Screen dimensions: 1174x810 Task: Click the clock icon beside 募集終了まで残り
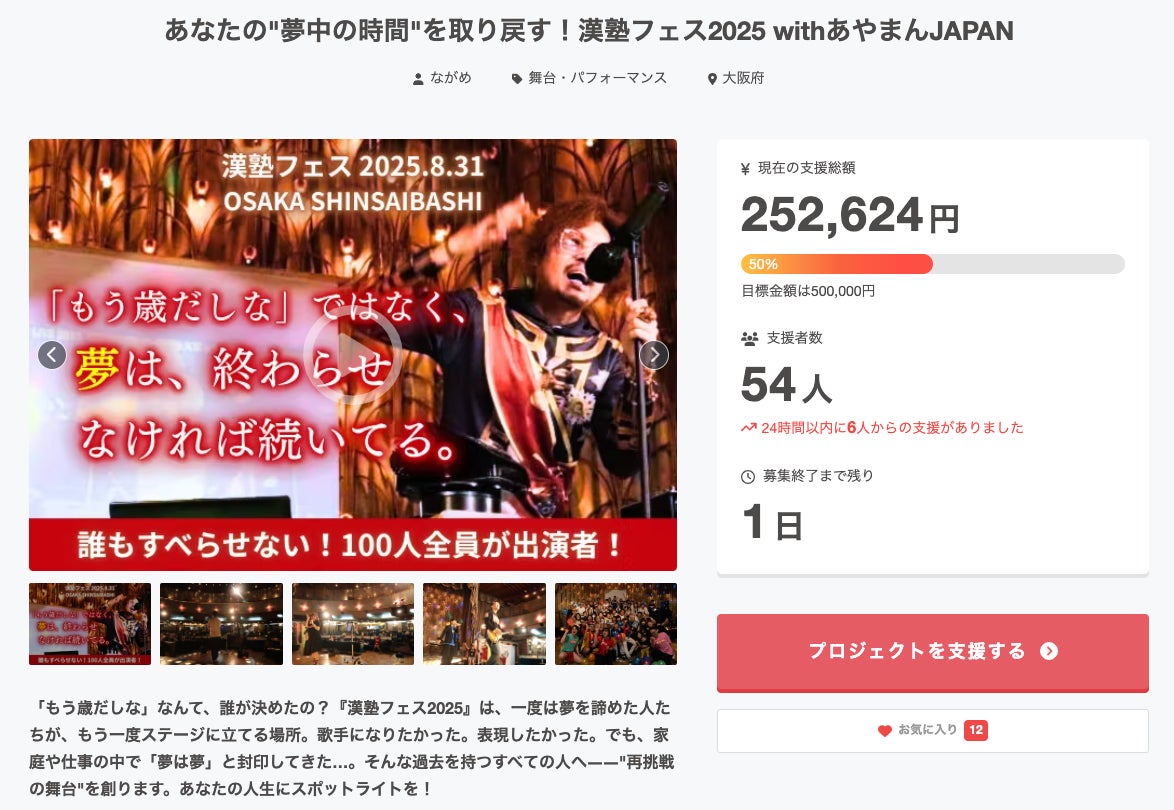747,476
